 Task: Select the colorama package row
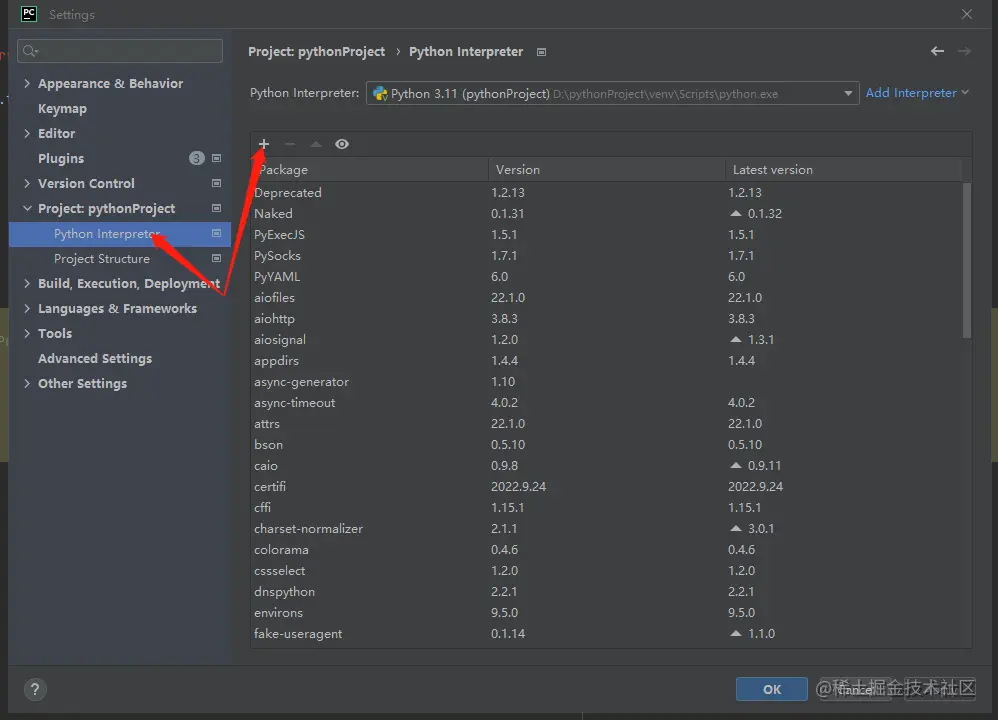pos(607,549)
